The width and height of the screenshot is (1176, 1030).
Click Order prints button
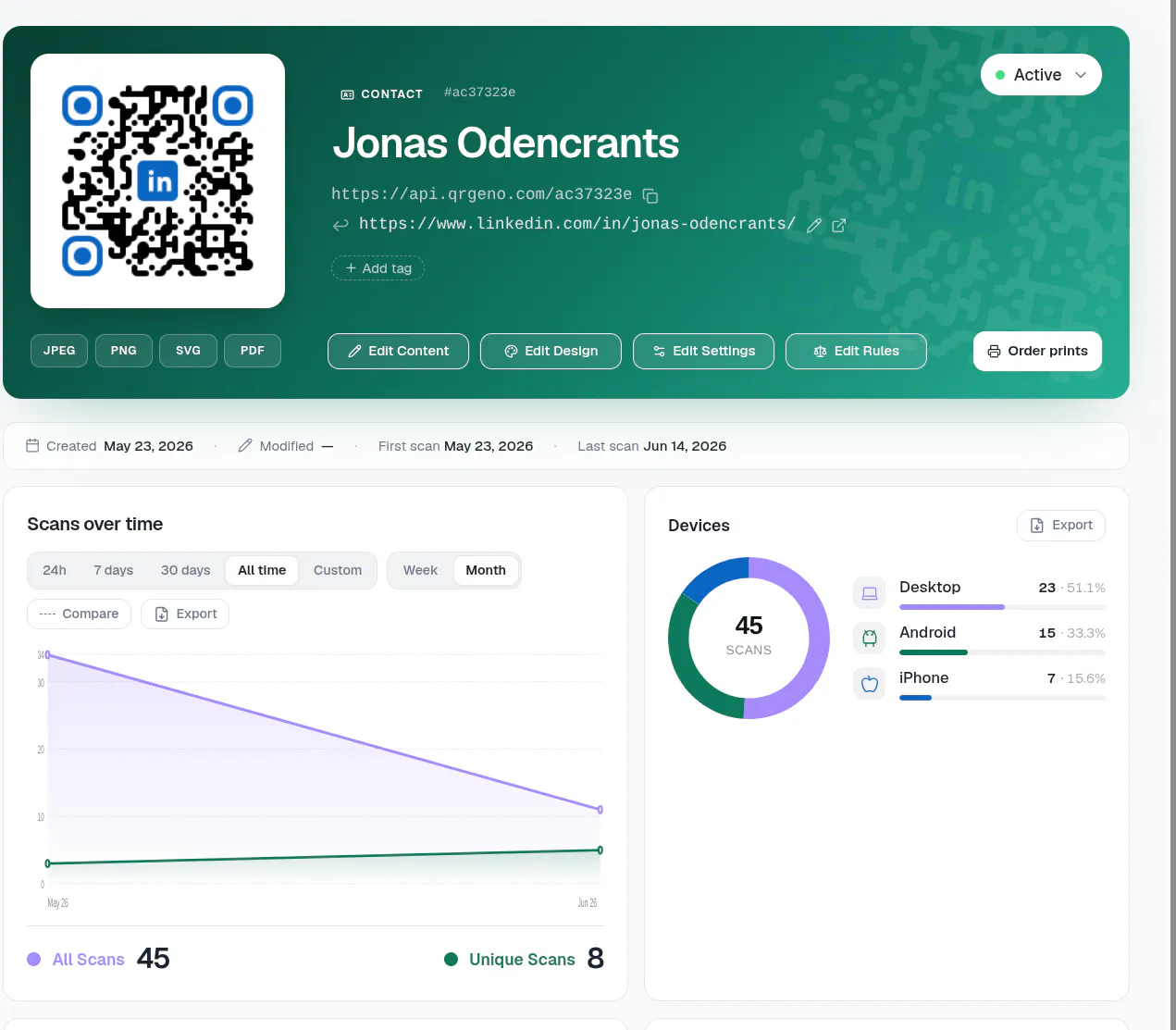(1037, 351)
